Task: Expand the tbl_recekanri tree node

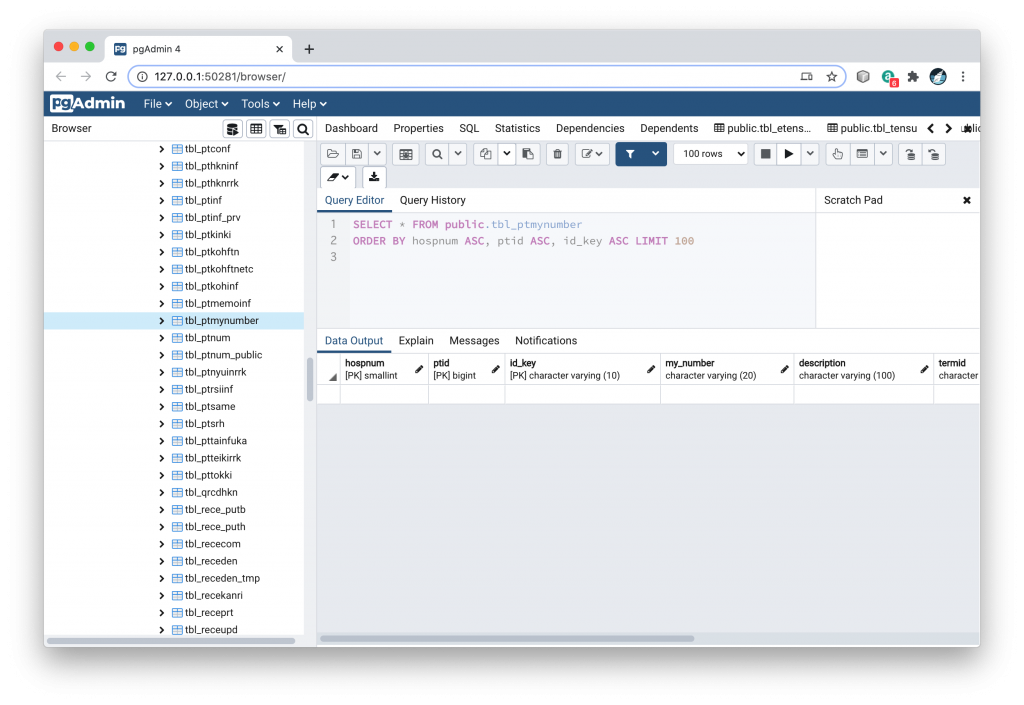Action: point(162,595)
